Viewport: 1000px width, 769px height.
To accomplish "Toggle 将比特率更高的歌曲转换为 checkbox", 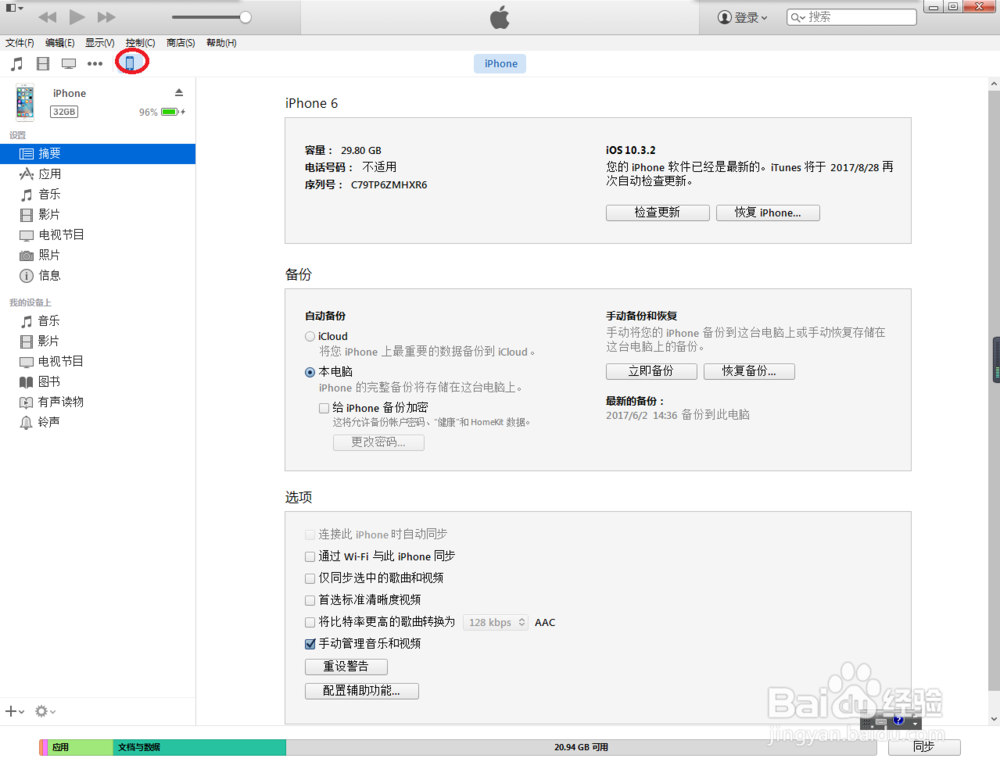I will [310, 622].
